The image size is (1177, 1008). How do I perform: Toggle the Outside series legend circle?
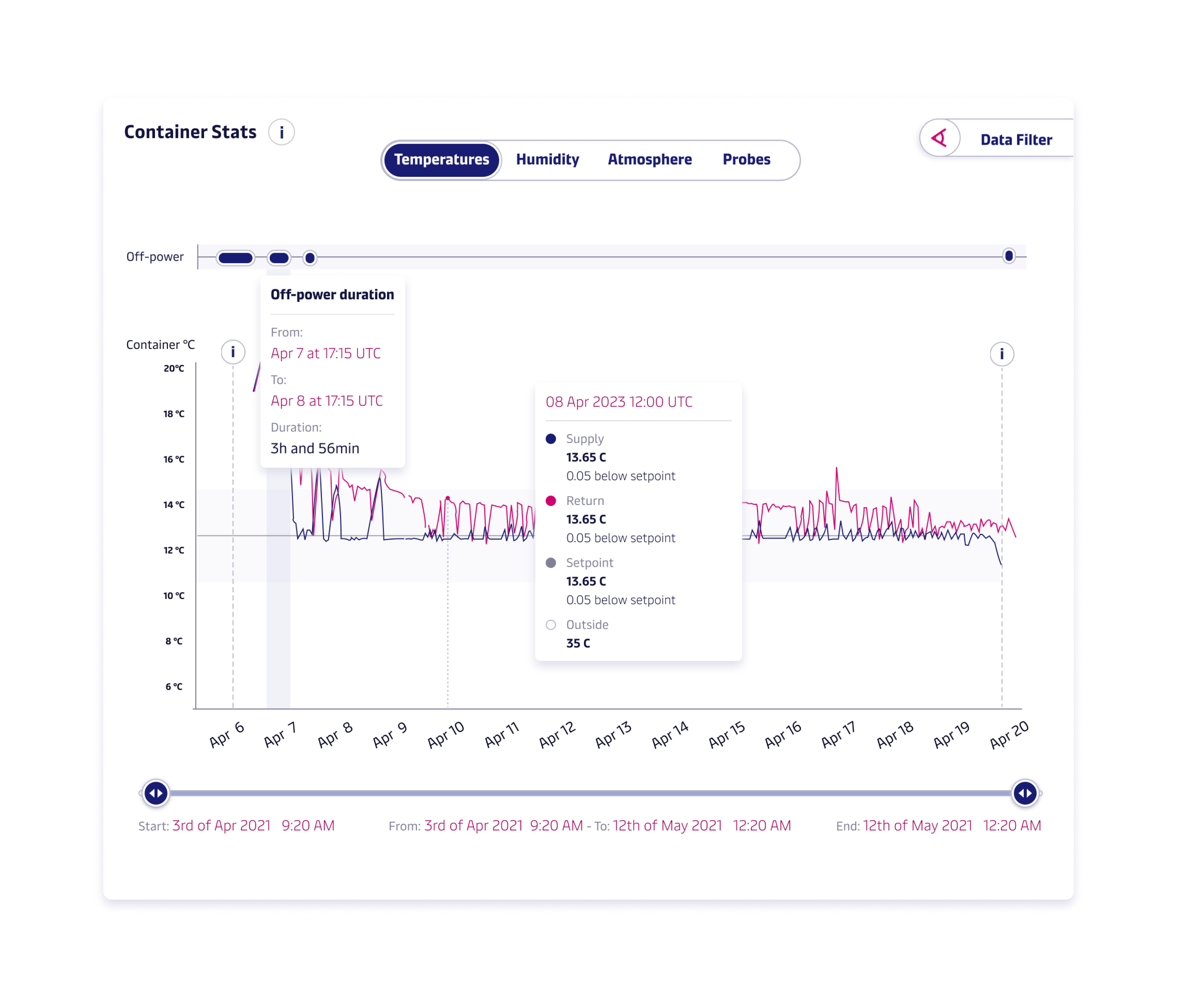(550, 625)
